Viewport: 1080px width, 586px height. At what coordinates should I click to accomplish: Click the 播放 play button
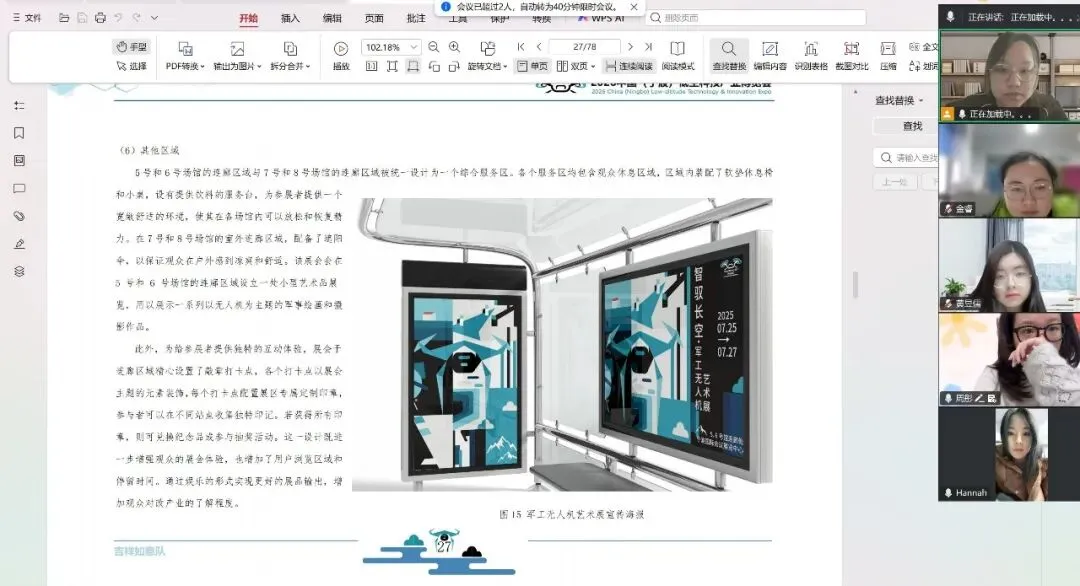(341, 56)
